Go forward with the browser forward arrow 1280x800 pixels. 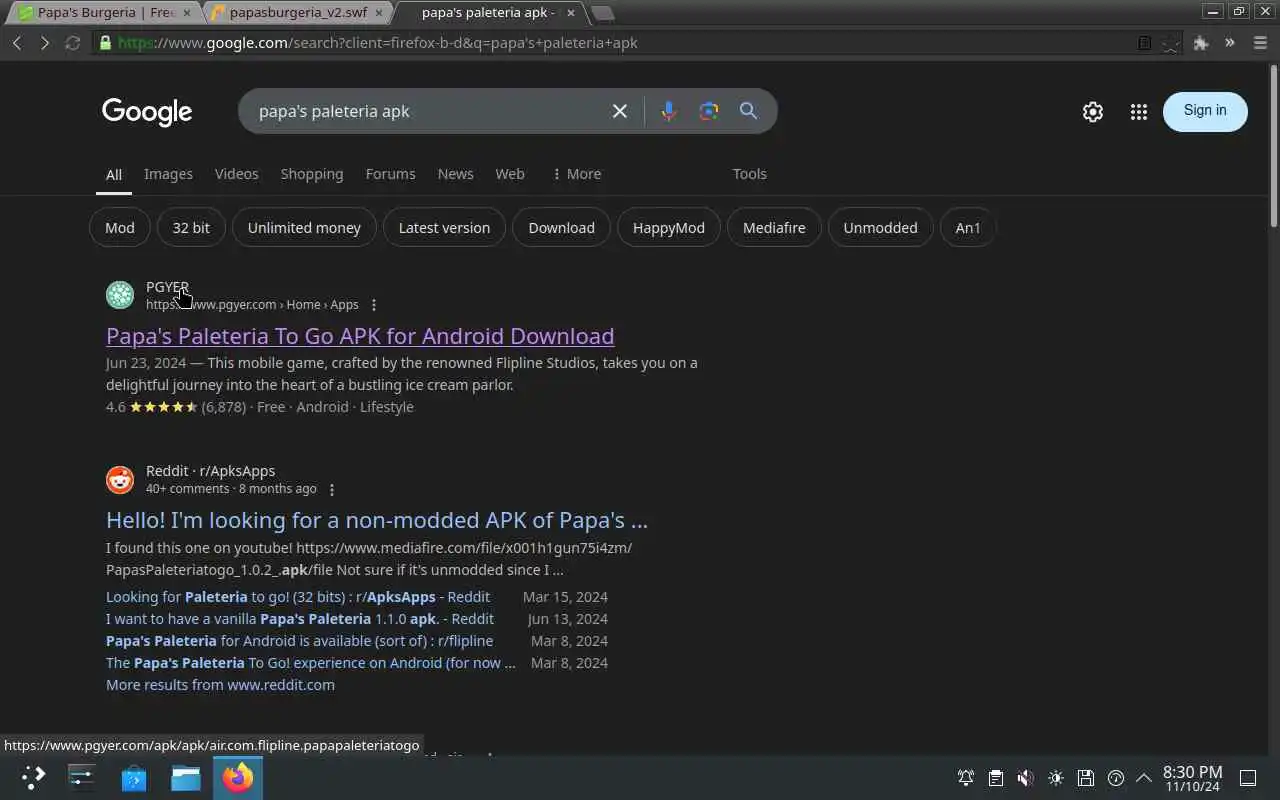44,43
